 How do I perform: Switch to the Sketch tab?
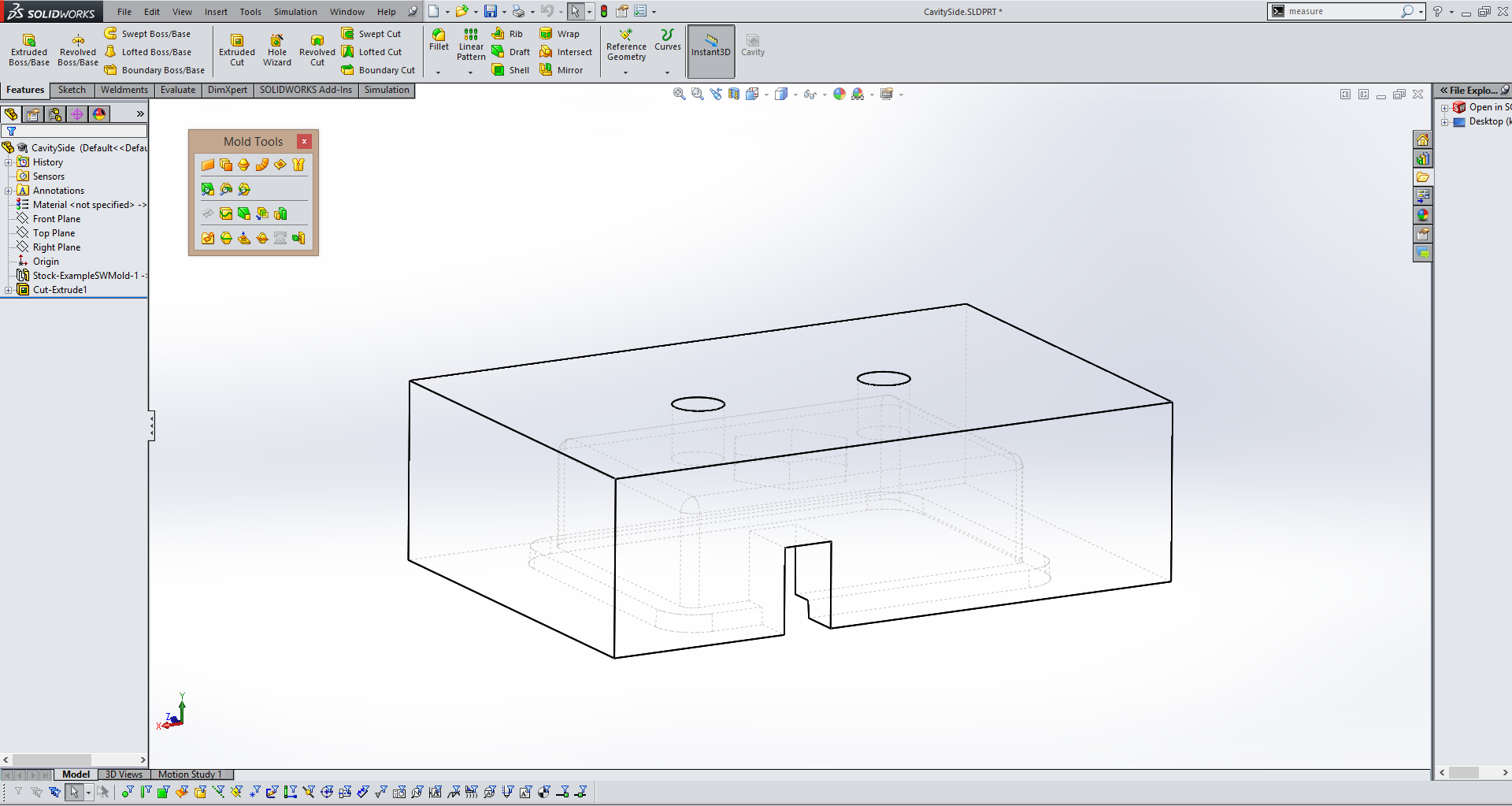pos(72,90)
